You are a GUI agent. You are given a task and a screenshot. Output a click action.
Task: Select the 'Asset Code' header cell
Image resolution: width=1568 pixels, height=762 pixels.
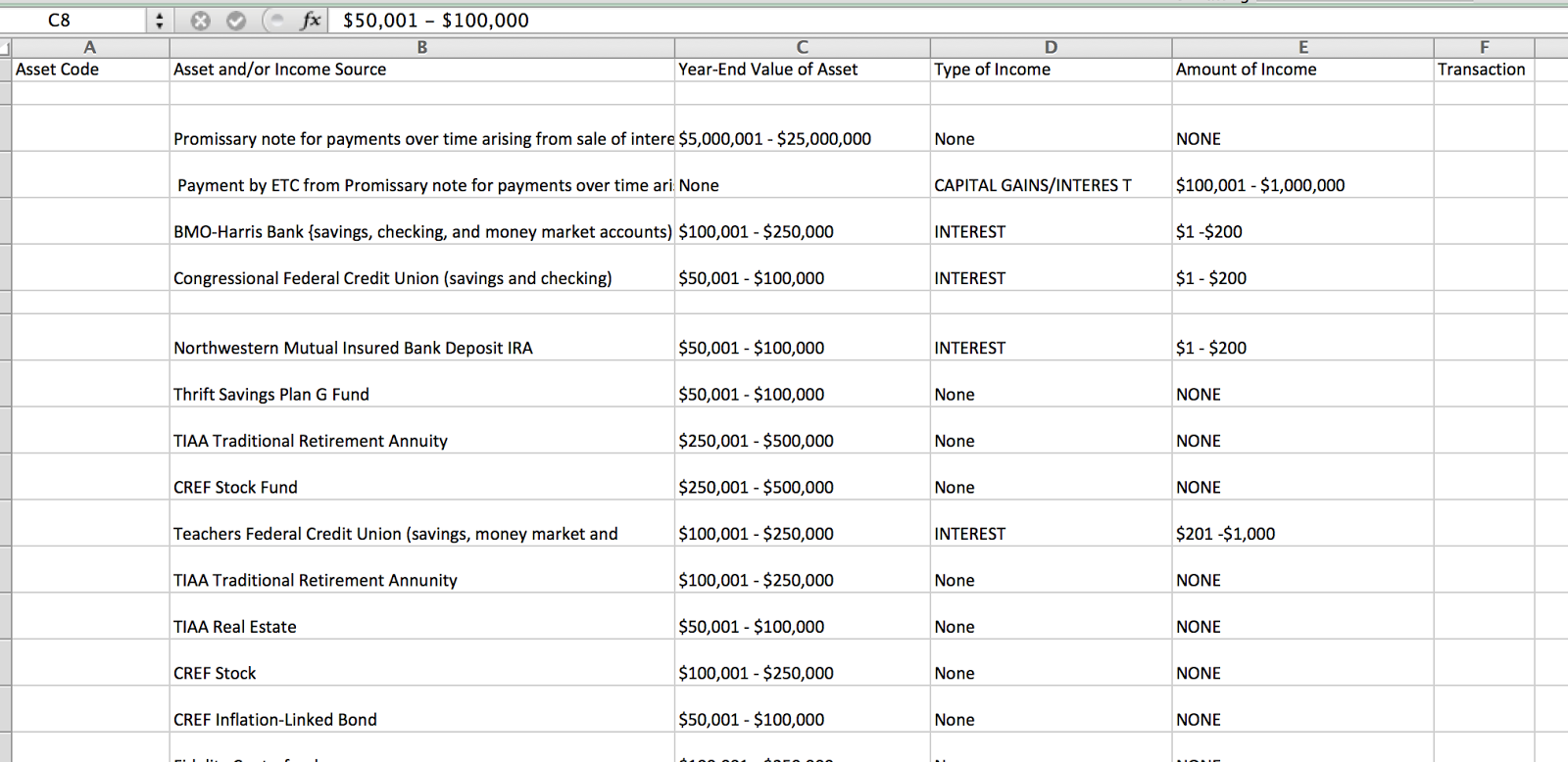point(90,70)
